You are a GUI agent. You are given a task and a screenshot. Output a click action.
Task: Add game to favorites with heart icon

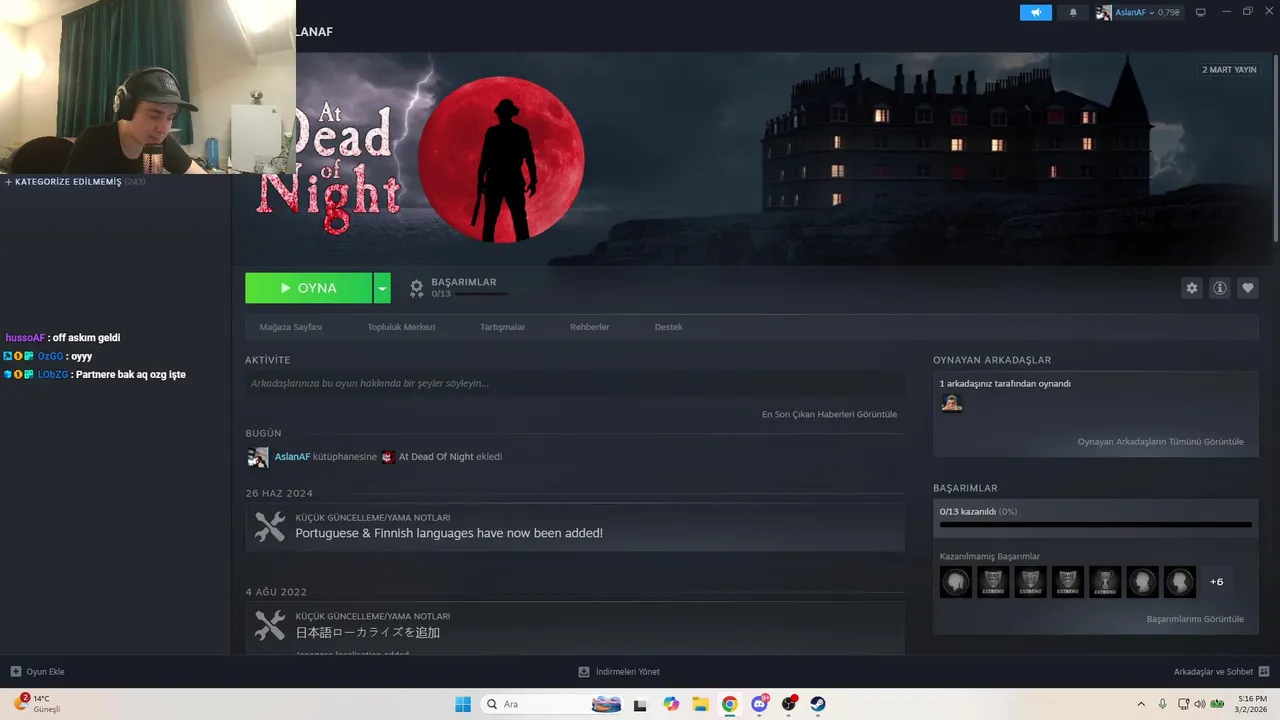[x=1247, y=288]
